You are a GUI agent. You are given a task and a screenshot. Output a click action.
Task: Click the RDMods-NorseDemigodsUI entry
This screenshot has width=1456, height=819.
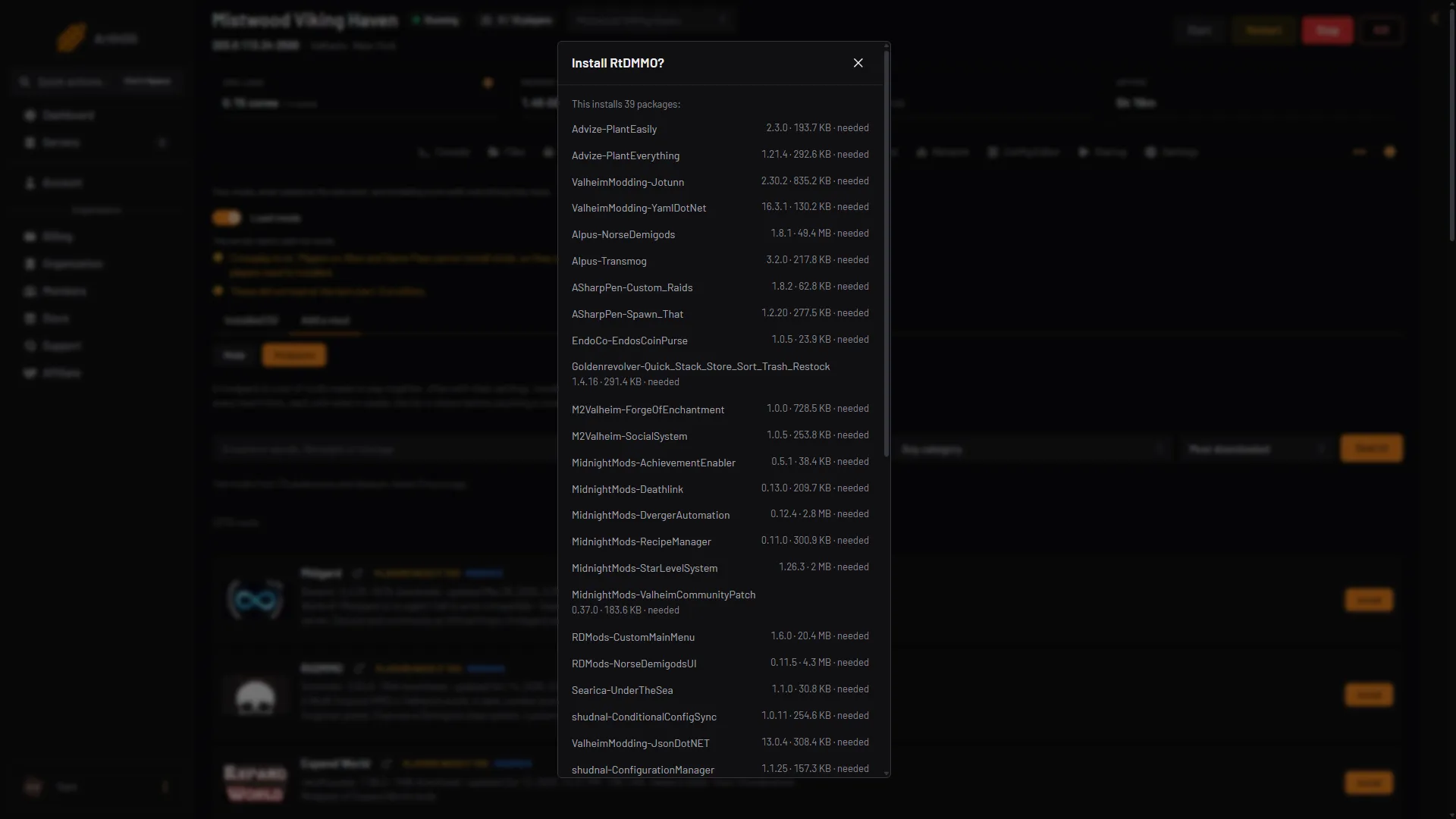click(x=720, y=664)
